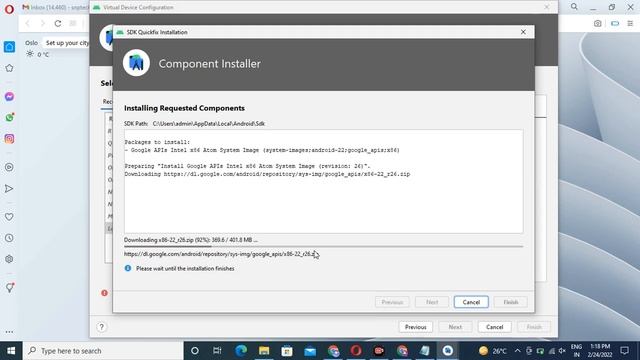Click Next in the SDK Quickfix dialog
640x360 pixels.
coord(432,302)
